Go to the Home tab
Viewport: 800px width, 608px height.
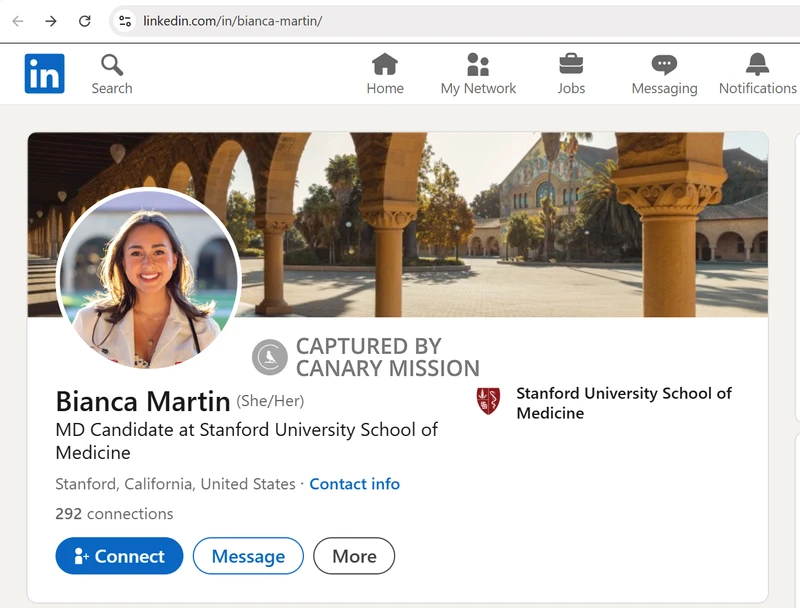click(x=385, y=74)
